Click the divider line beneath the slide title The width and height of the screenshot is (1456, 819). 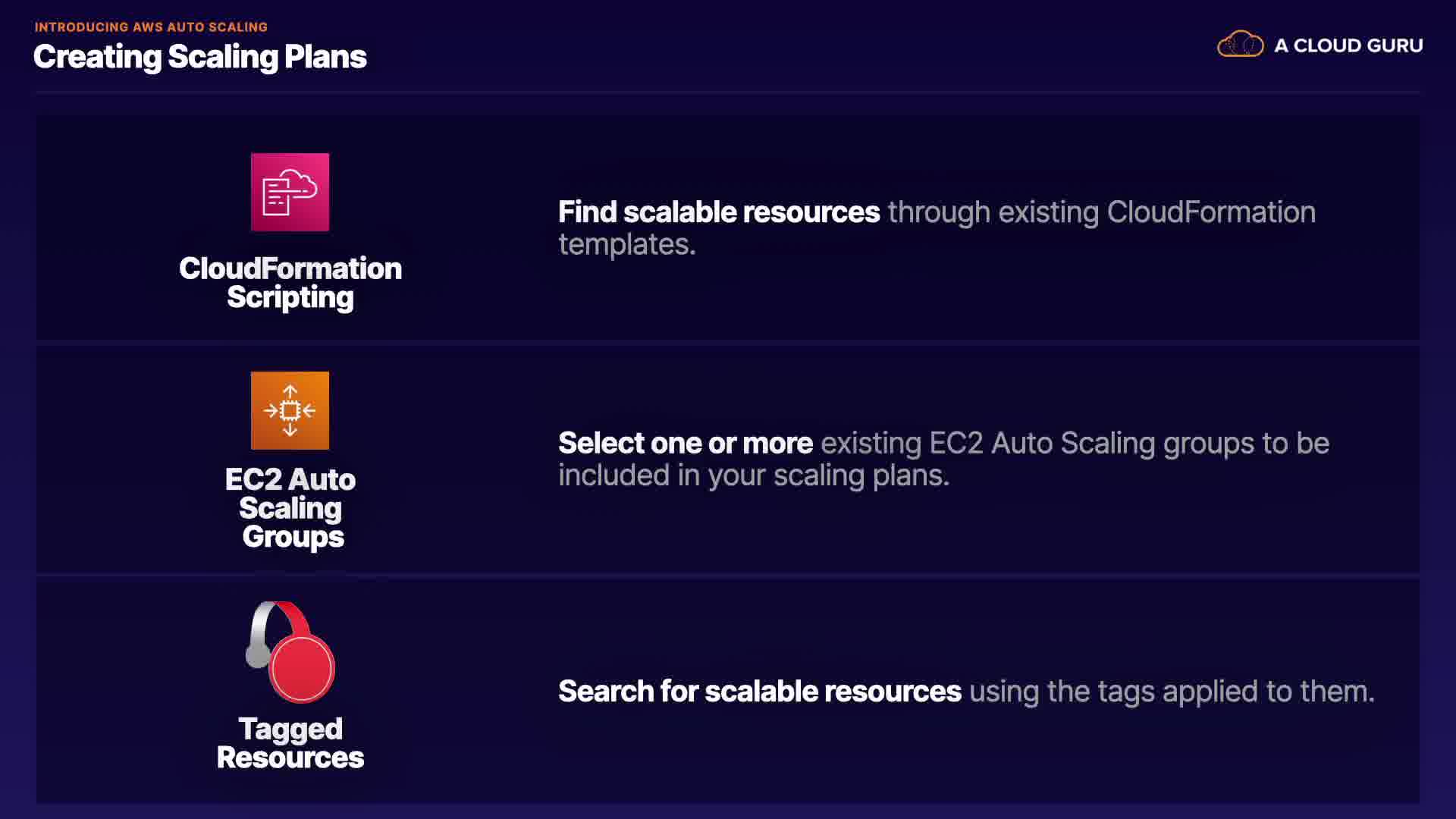click(x=726, y=93)
